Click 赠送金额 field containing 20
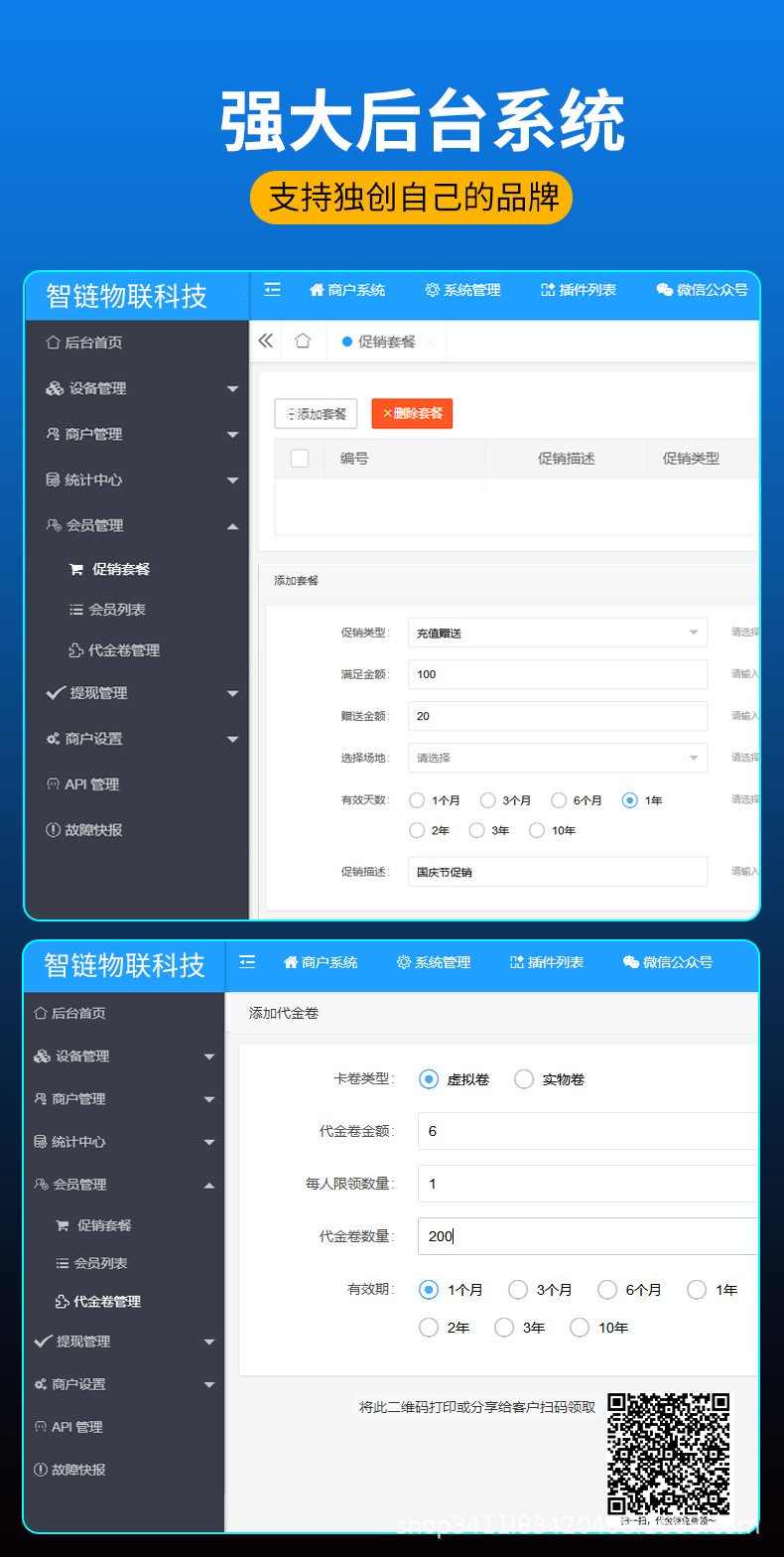Screen dimensions: 784x1557 coord(558,716)
